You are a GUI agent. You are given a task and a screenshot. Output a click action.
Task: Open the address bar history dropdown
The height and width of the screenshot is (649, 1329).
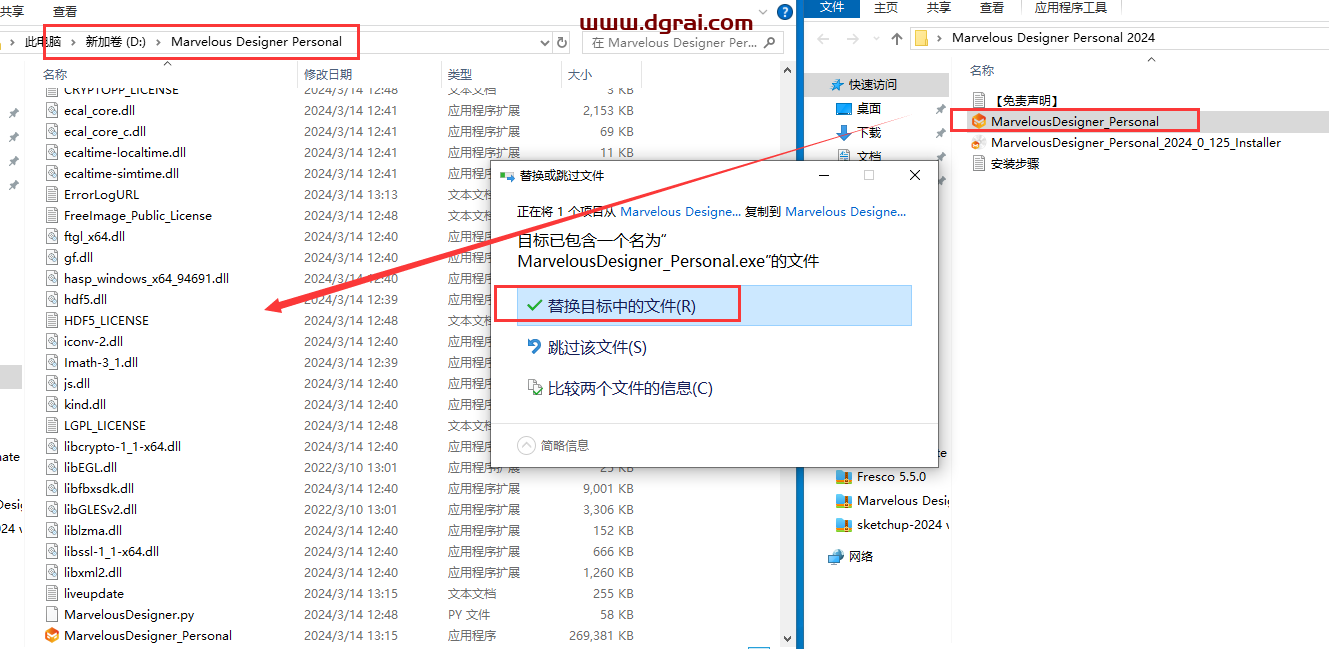point(544,43)
